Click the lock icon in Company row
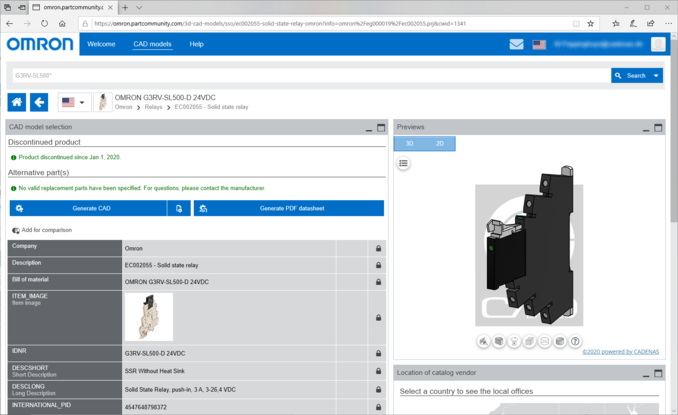The image size is (678, 415). 378,248
